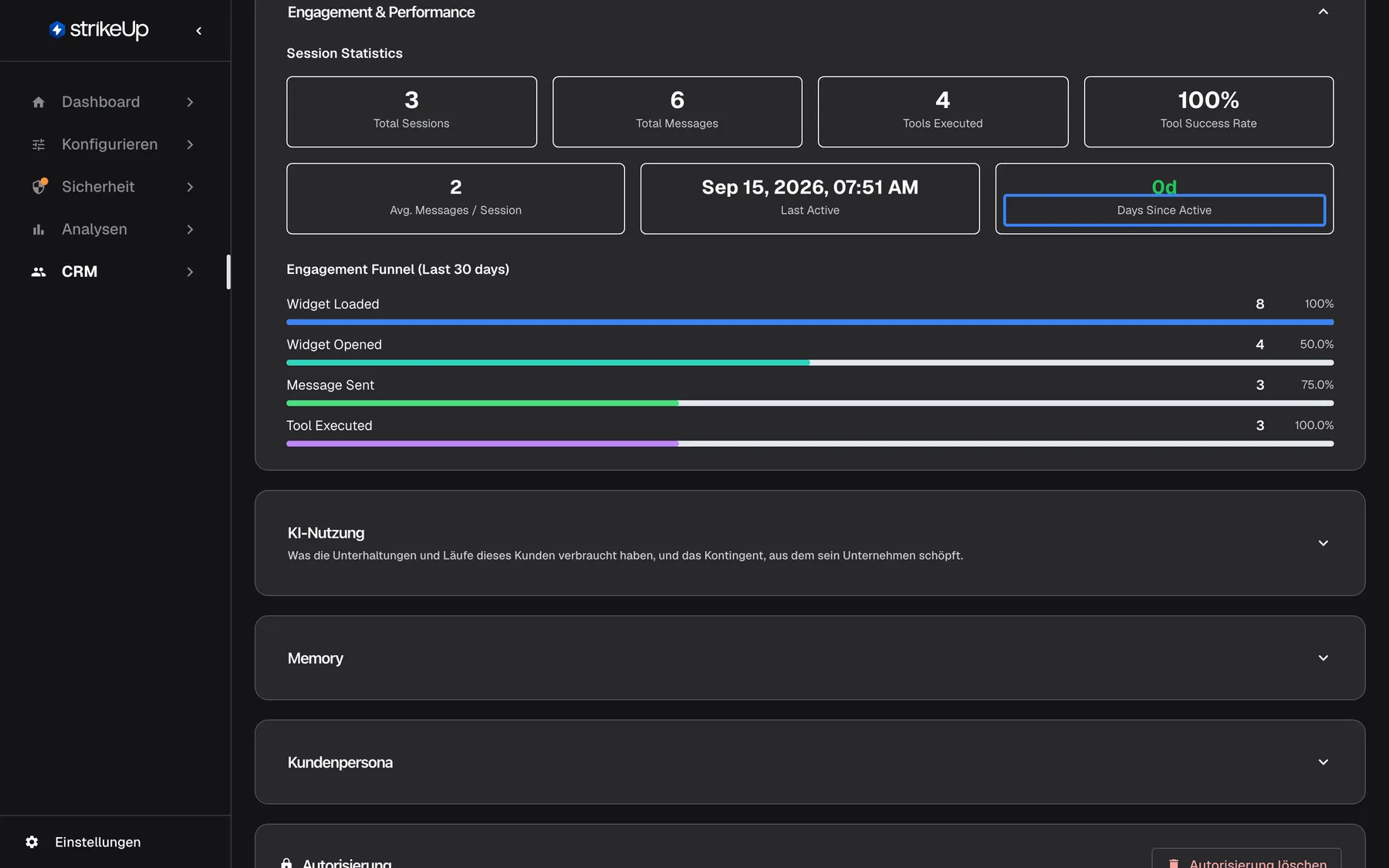Click the Memory section title
The width and height of the screenshot is (1389, 868).
pyautogui.click(x=315, y=658)
